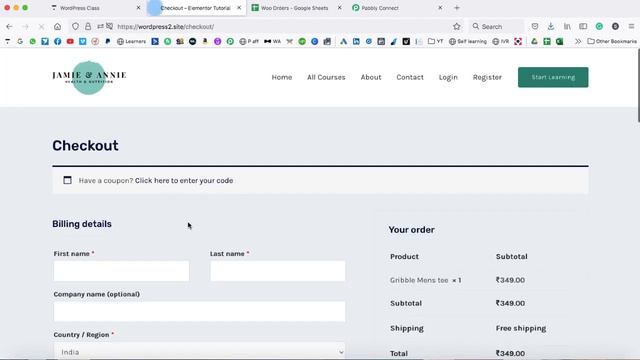
Task: Bookmark this page with the star icon
Action: point(457,27)
